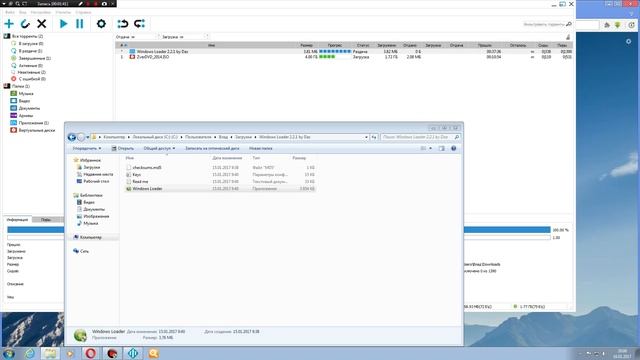The height and width of the screenshot is (360, 640).
Task: Switch to the Пиры tab
Action: tap(46, 220)
